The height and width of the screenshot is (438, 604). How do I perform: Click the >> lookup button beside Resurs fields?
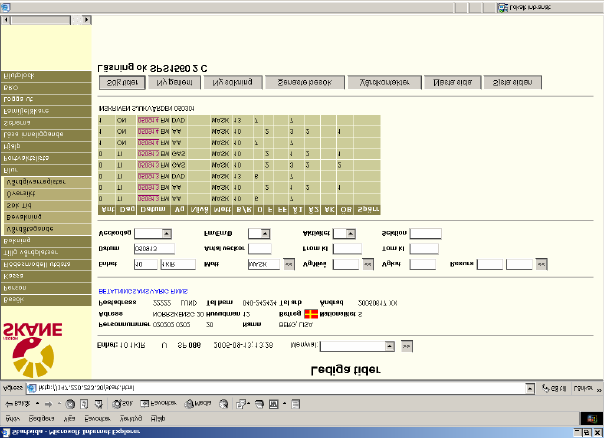541,264
